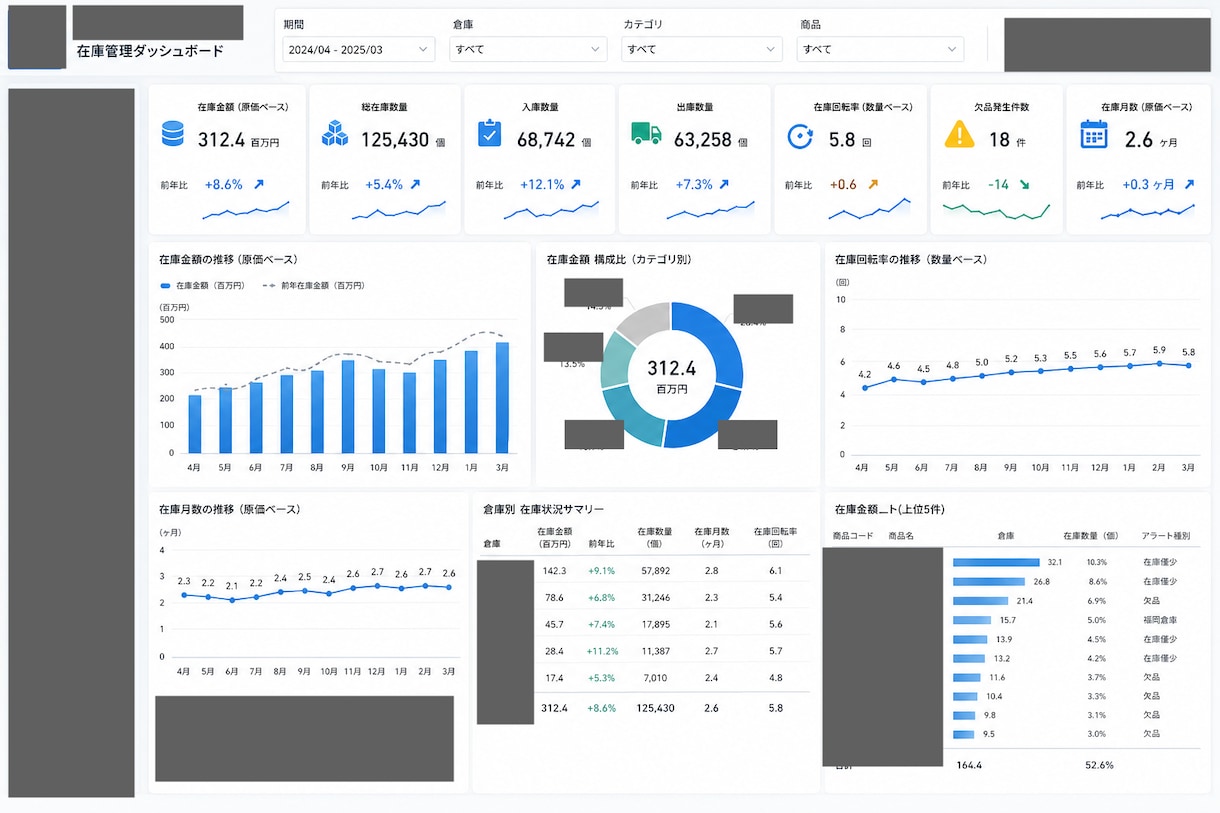This screenshot has width=1220, height=813.
Task: Click the 2.1 point in 在庫月数の推移 chart
Action: [x=232, y=600]
